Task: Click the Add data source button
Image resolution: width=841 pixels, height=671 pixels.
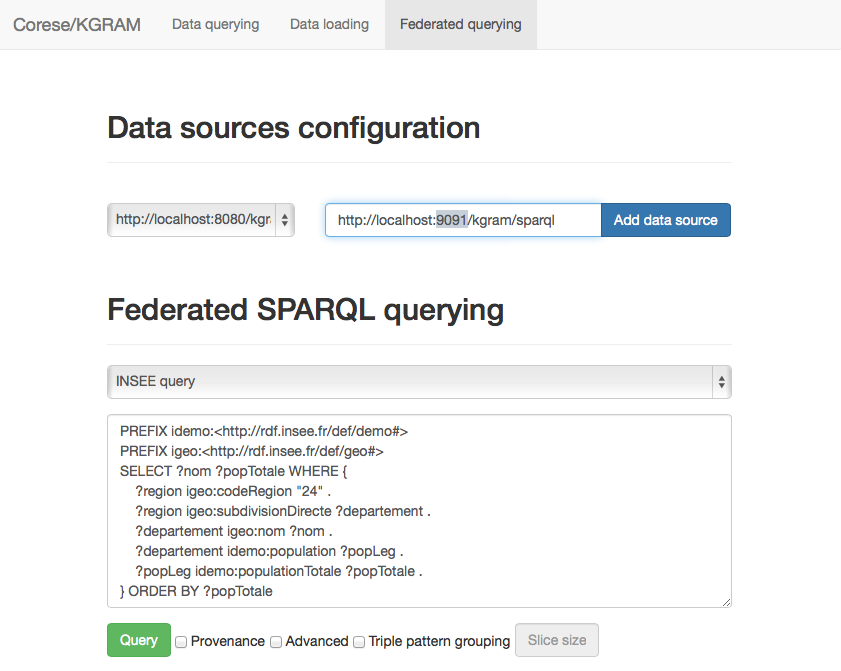Action: tap(666, 220)
